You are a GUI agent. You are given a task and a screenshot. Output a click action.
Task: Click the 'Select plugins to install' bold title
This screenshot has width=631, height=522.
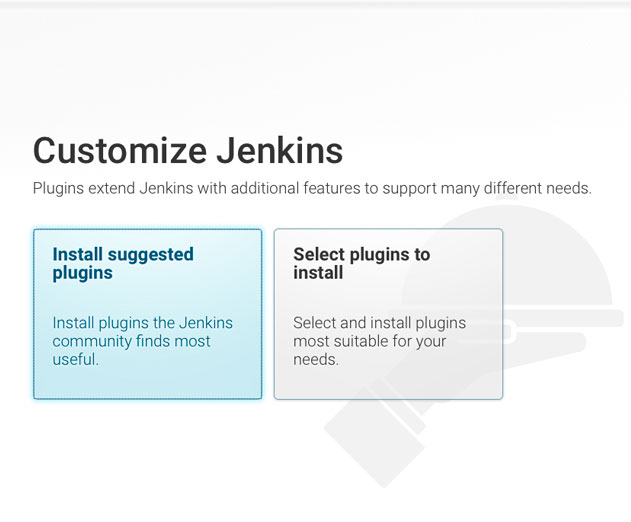(x=362, y=264)
